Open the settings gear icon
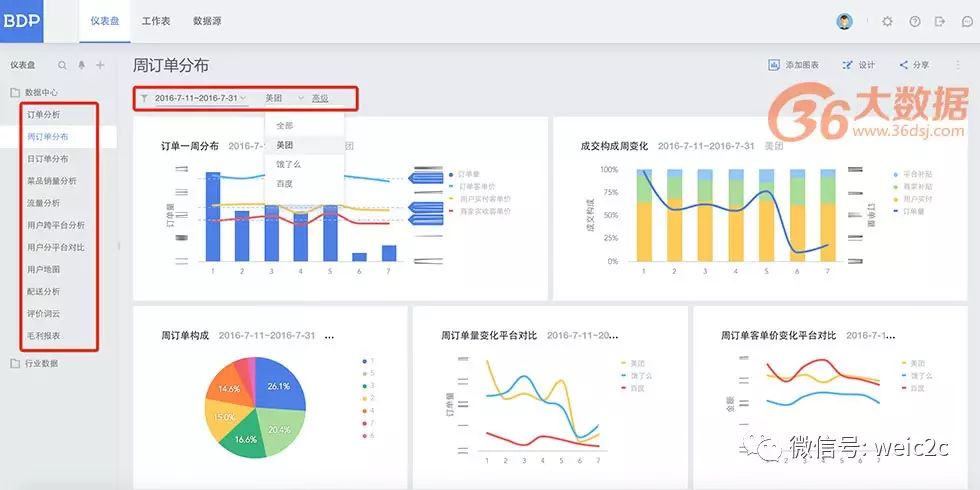The image size is (980, 490). (887, 21)
